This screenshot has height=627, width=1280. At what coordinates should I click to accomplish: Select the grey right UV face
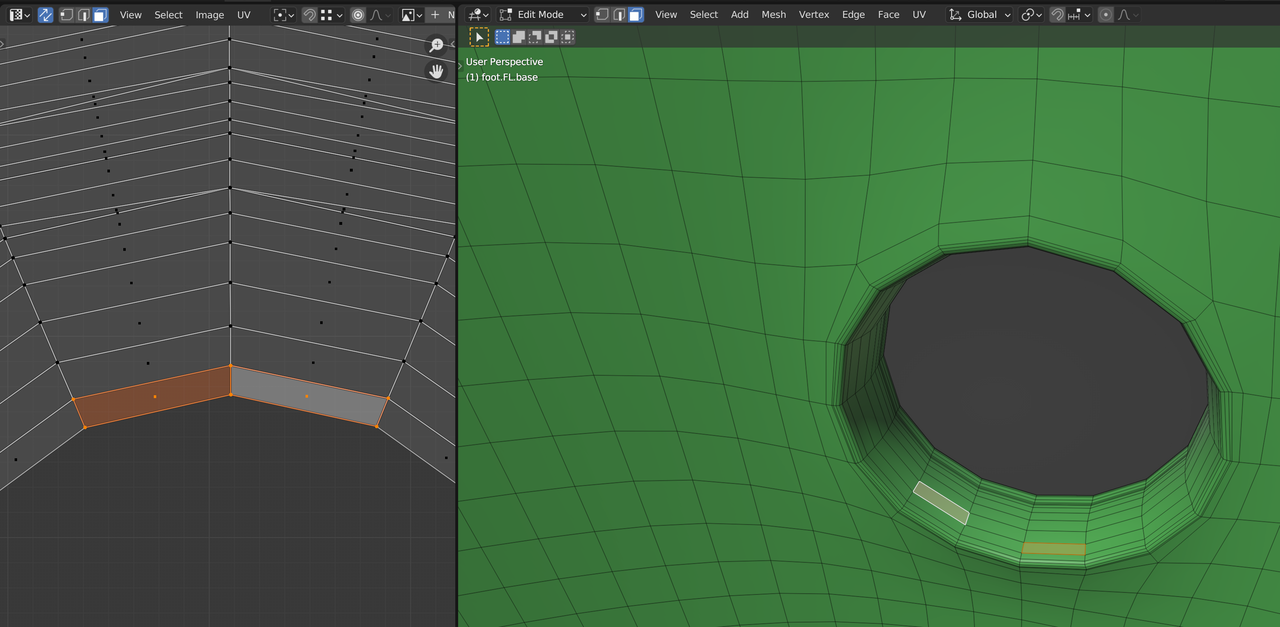click(x=308, y=397)
